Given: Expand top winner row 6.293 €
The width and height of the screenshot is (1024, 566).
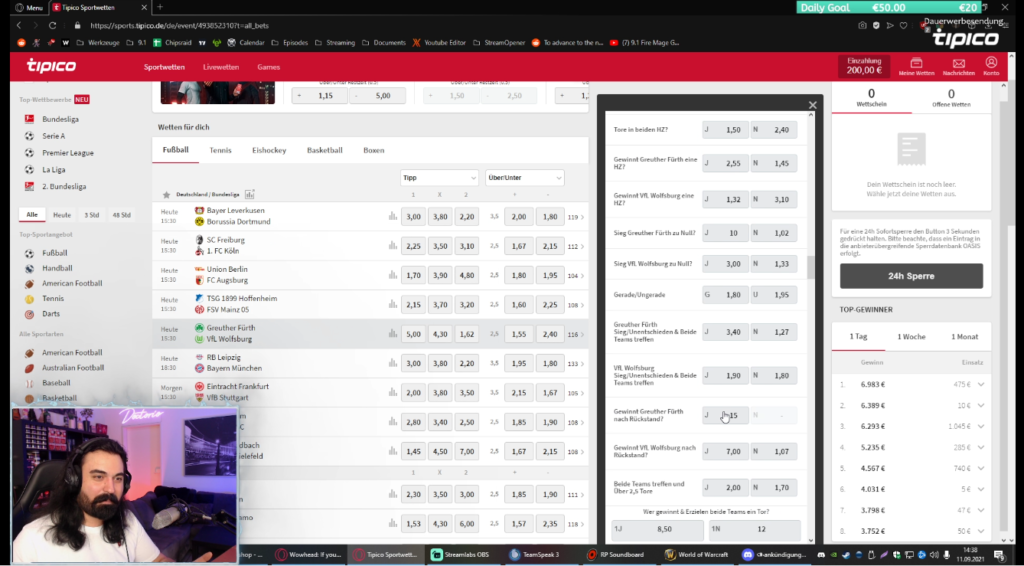Looking at the screenshot, I should pos(980,426).
